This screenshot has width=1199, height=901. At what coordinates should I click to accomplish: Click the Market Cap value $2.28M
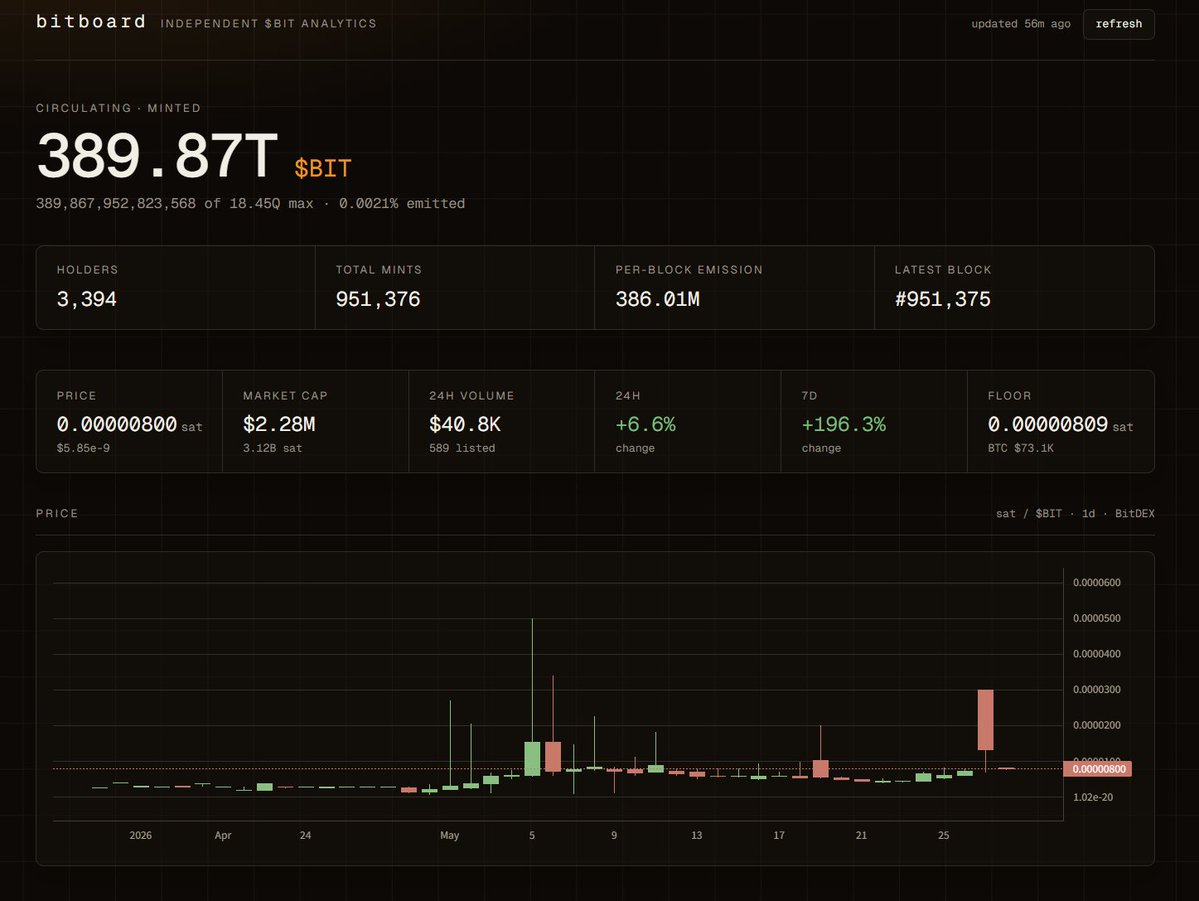[x=279, y=424]
